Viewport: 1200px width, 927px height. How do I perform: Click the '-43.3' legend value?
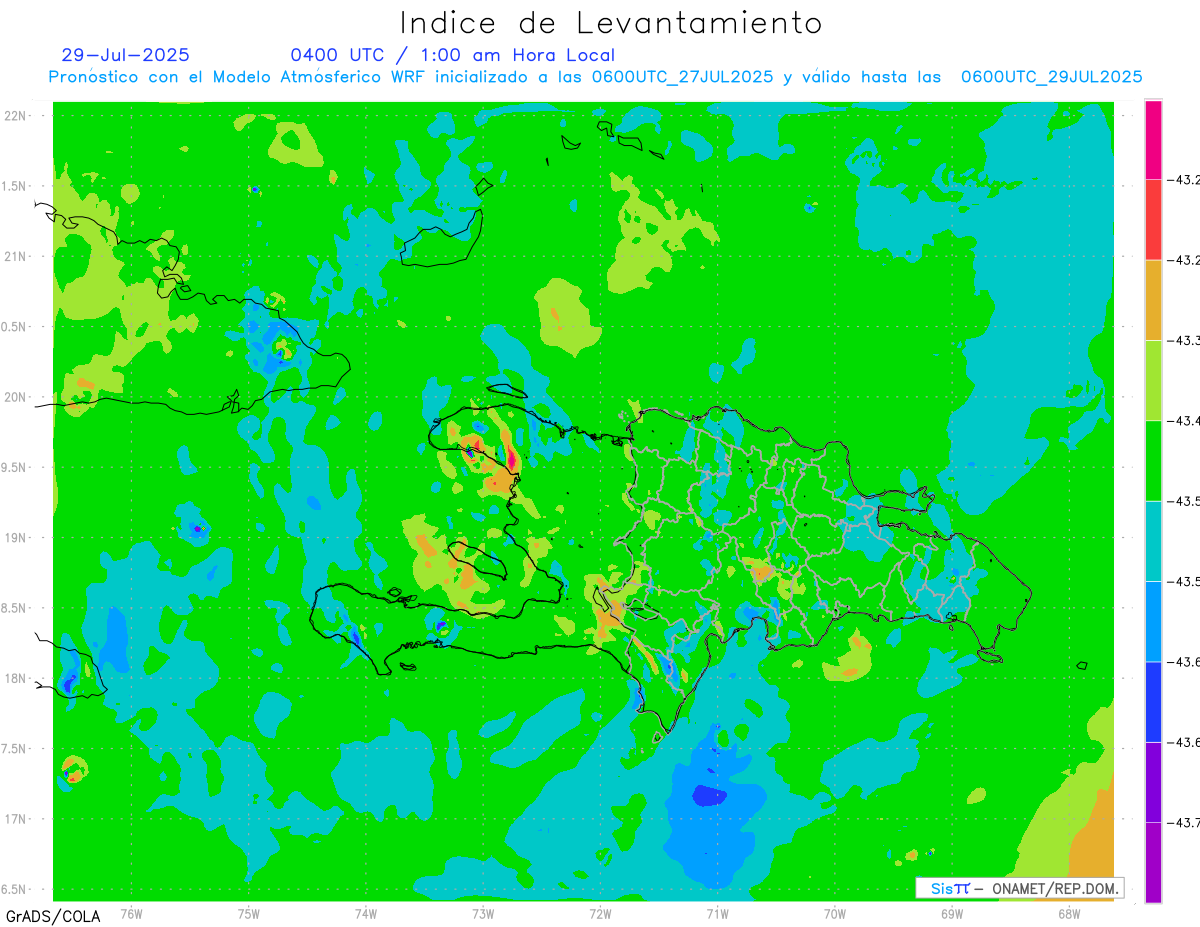tap(1184, 341)
